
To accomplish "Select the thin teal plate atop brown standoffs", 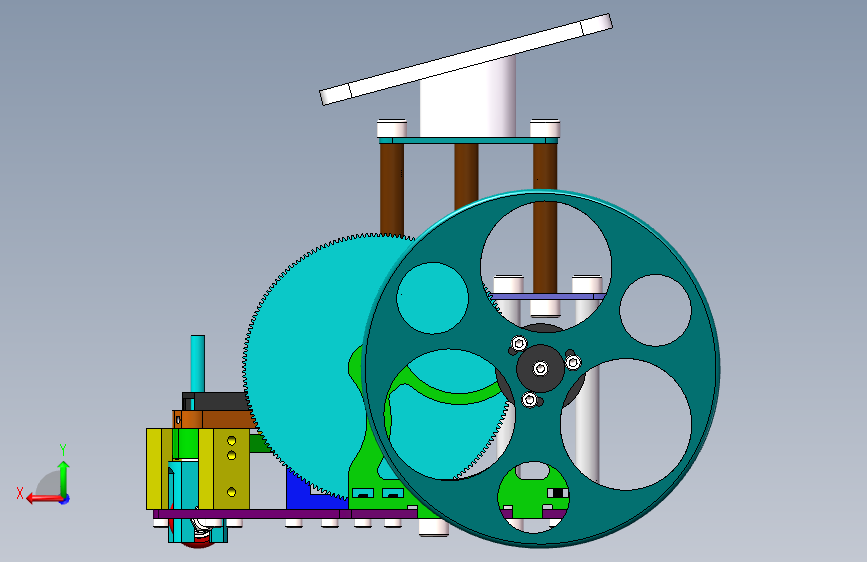I will [x=468, y=140].
